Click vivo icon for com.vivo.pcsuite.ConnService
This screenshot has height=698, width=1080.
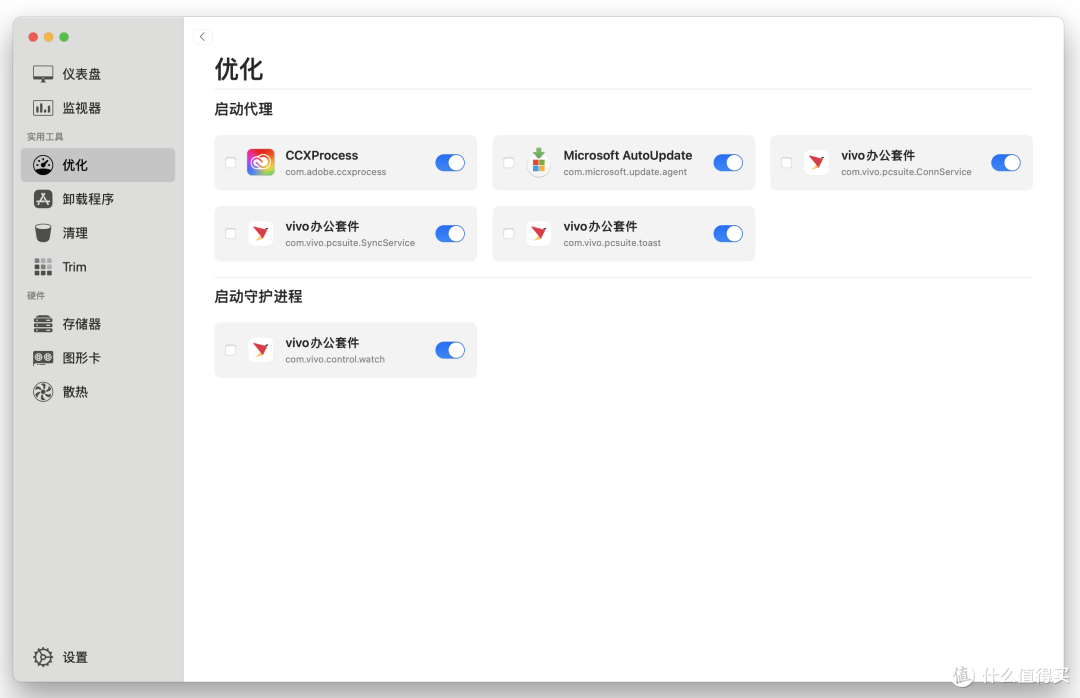(x=816, y=163)
